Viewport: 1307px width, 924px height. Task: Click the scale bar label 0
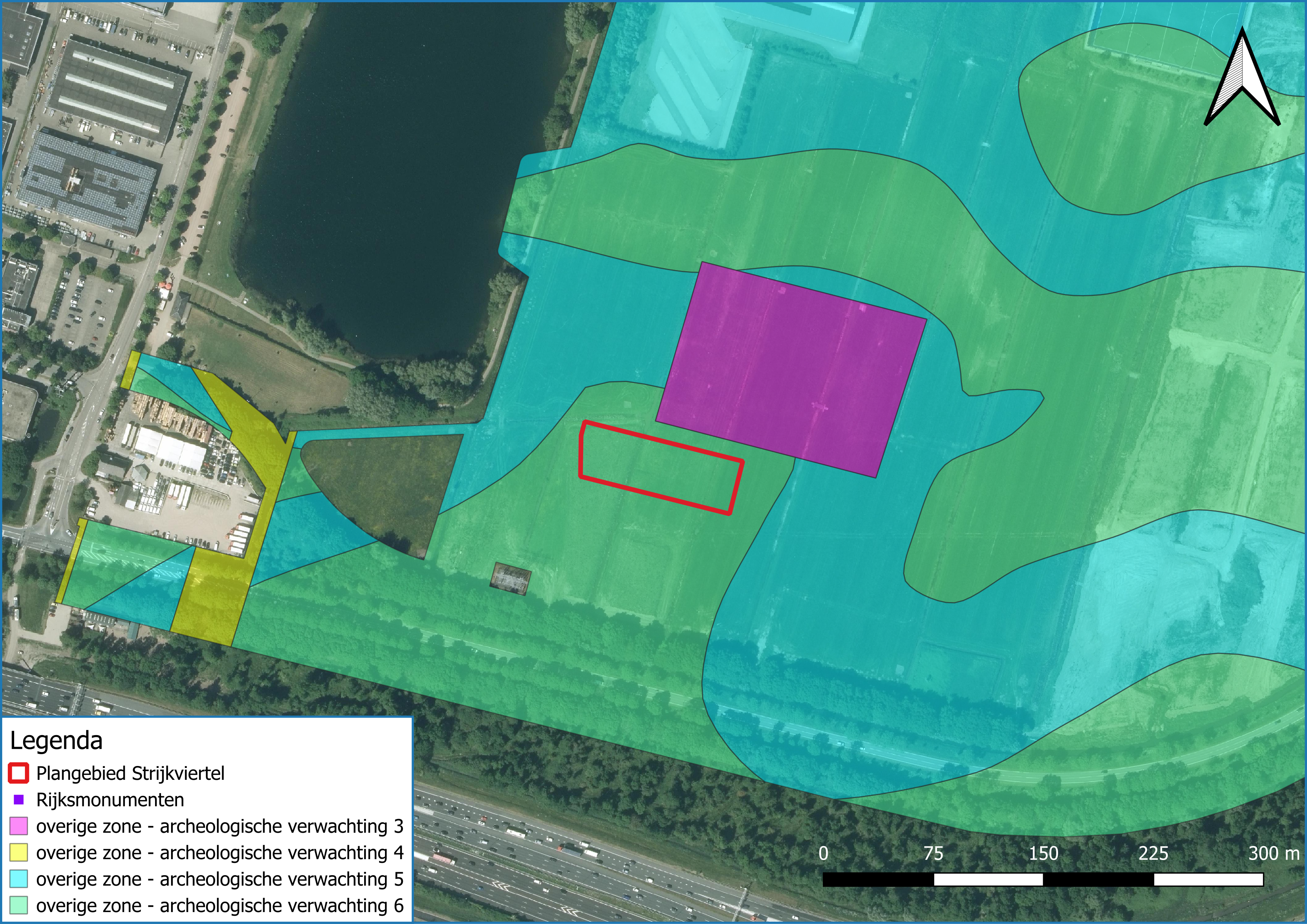823,854
